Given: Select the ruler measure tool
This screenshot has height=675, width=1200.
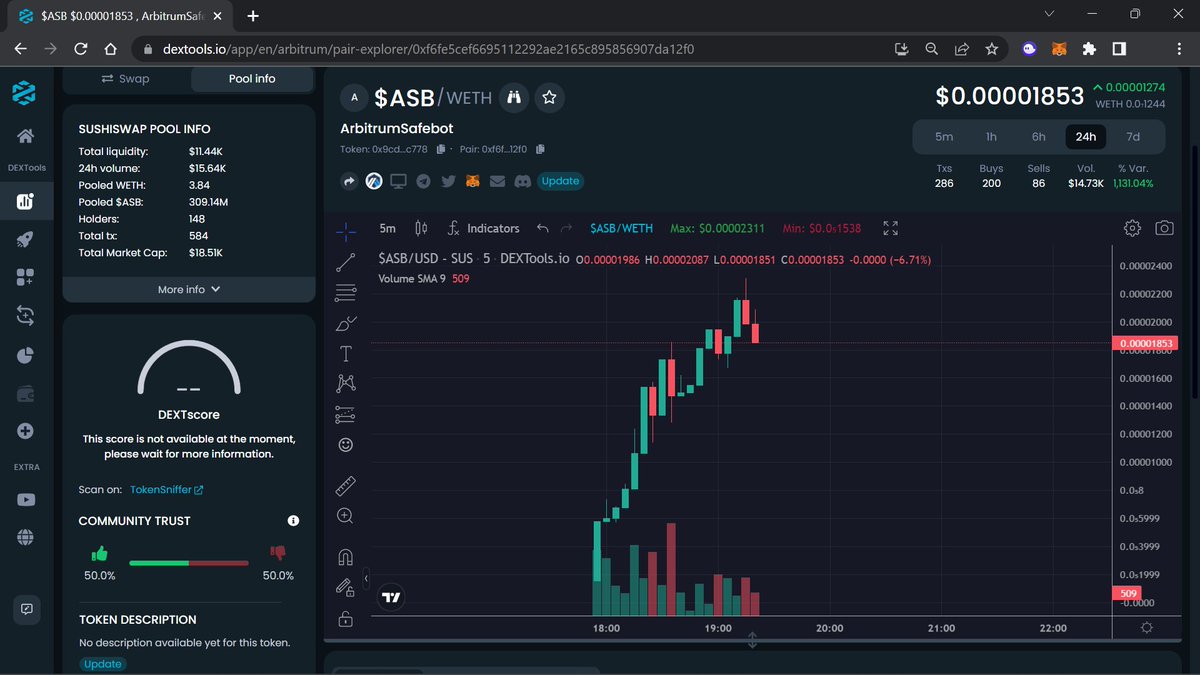Looking at the screenshot, I should [346, 486].
